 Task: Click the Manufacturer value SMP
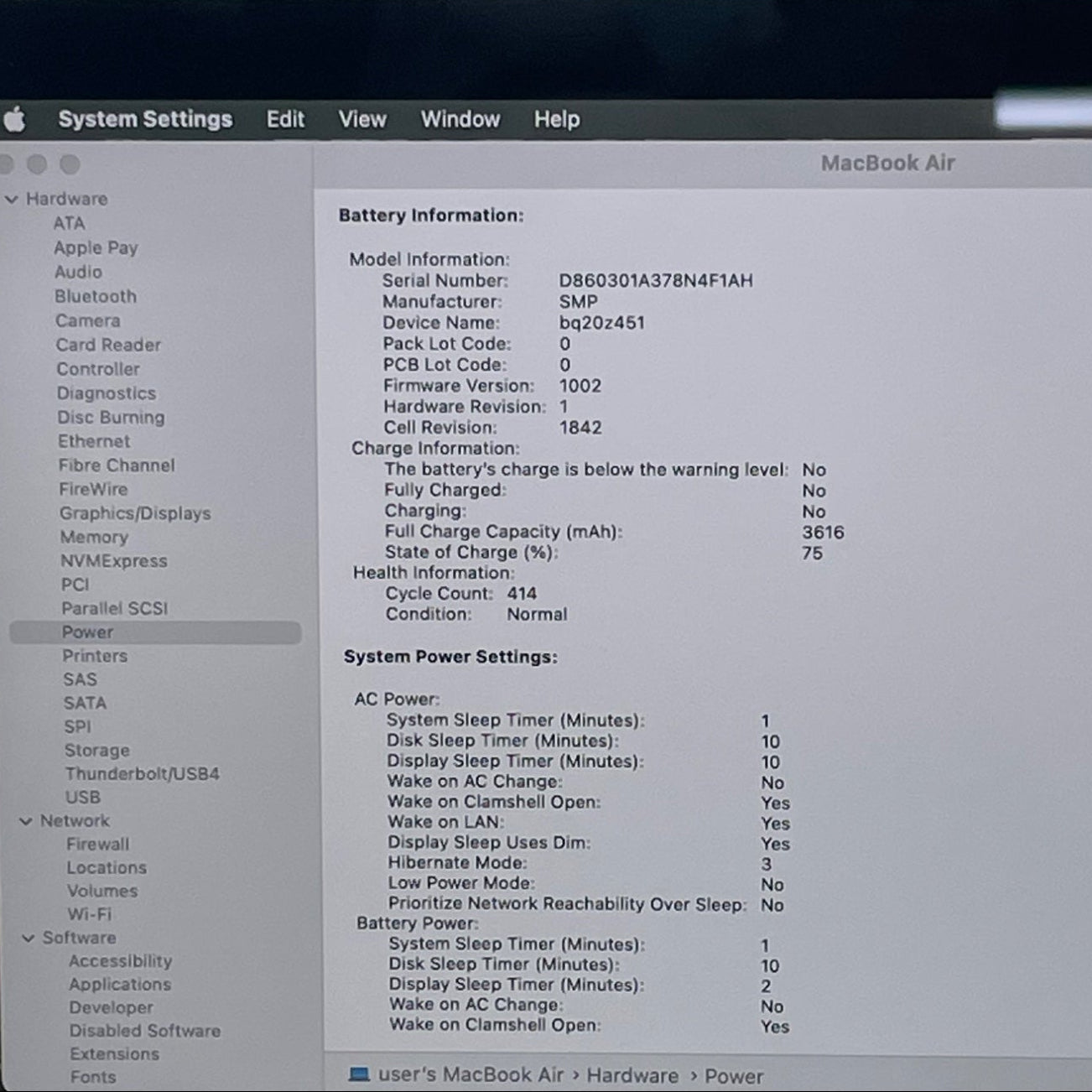[x=579, y=302]
